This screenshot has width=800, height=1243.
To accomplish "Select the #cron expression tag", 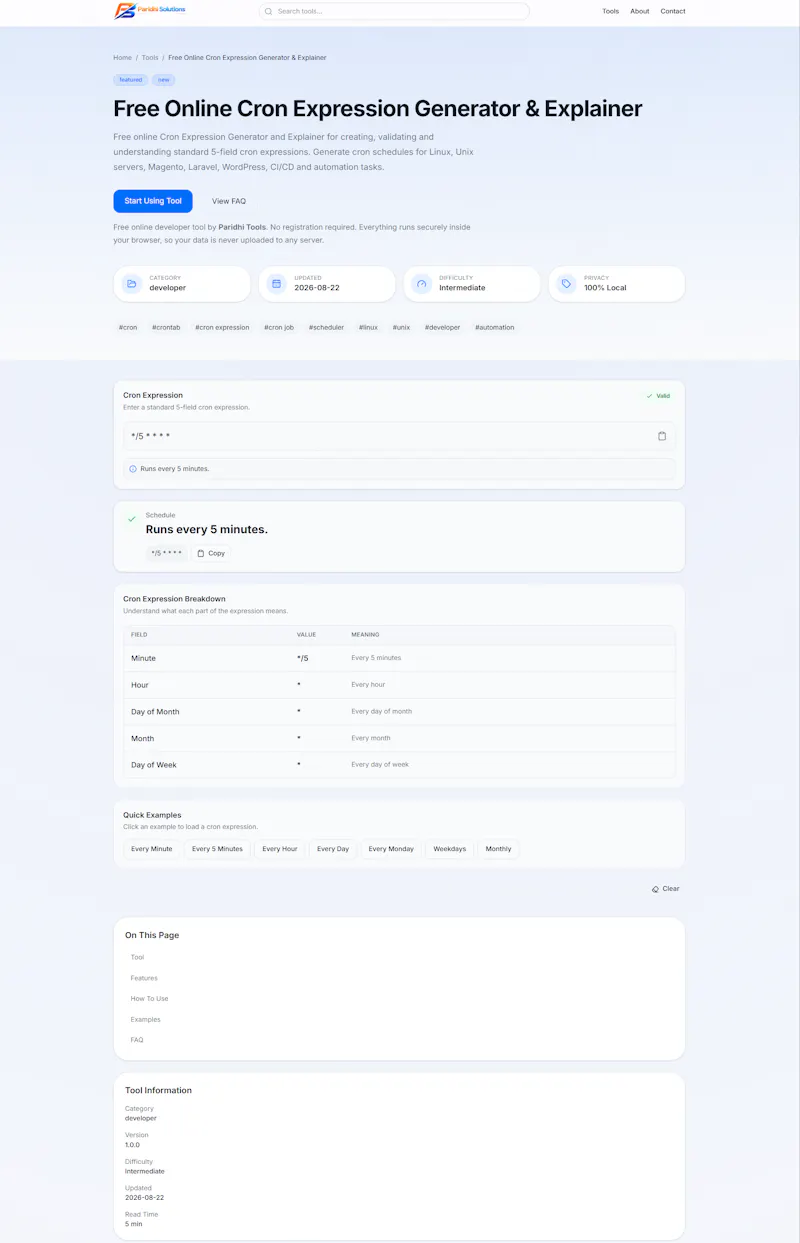I will point(222,327).
